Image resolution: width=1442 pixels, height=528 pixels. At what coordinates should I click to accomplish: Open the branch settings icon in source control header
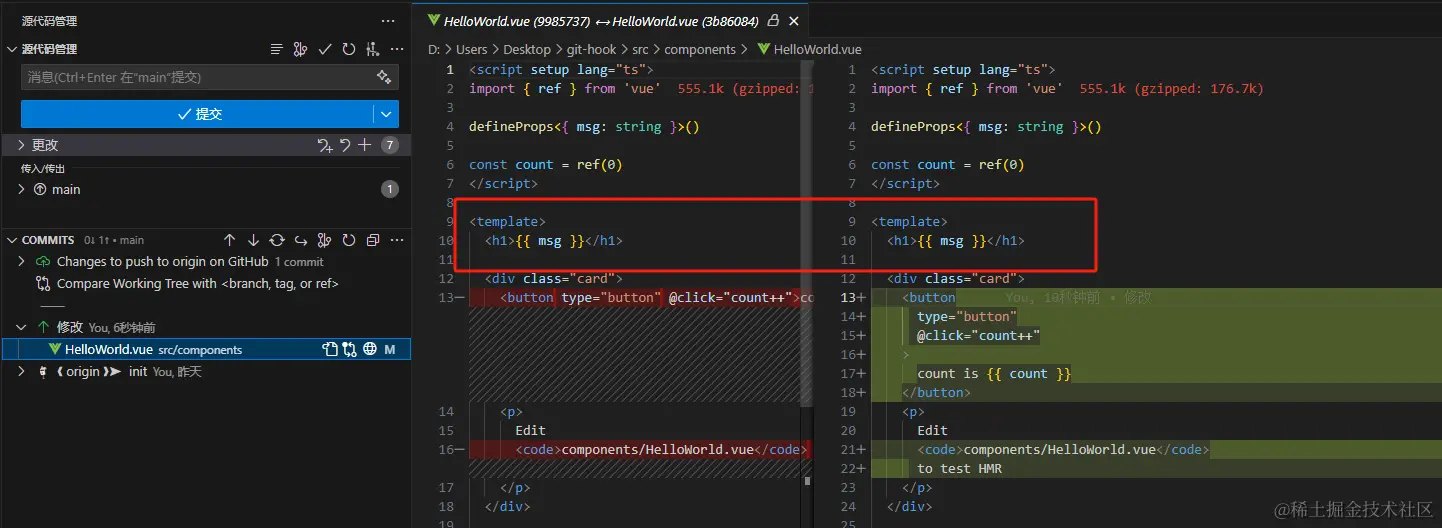pyautogui.click(x=372, y=49)
